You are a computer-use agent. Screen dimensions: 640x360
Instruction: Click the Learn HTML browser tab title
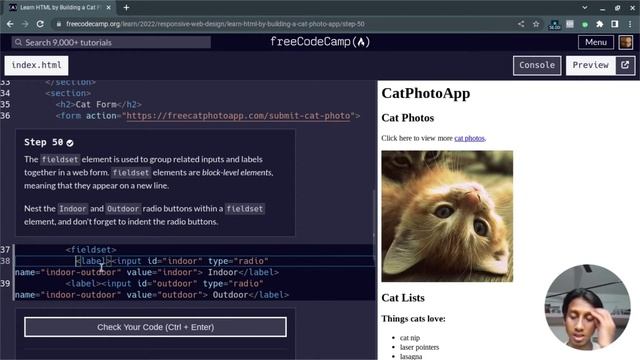(60, 7)
